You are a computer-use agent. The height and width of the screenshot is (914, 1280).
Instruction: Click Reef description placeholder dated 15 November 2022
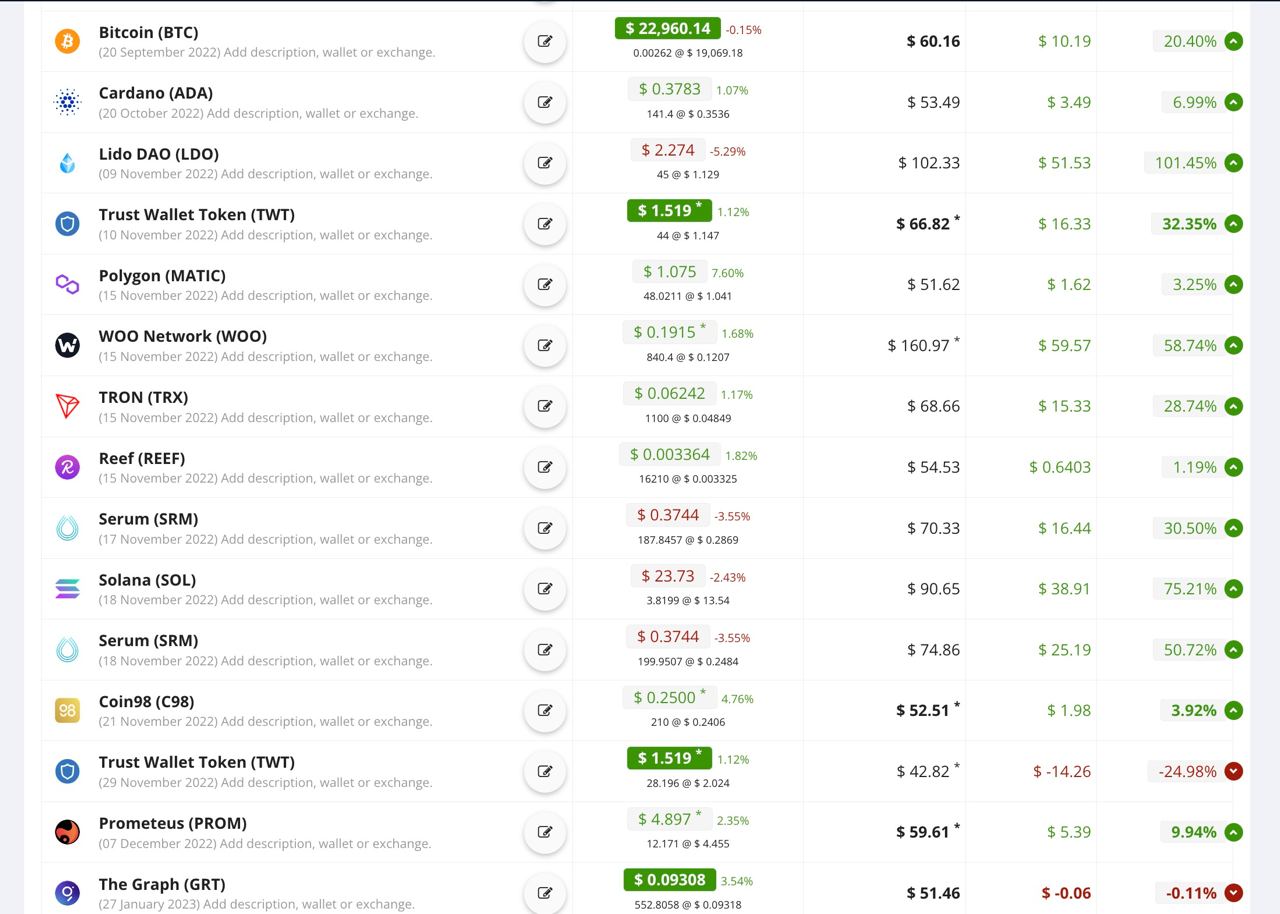coord(265,478)
